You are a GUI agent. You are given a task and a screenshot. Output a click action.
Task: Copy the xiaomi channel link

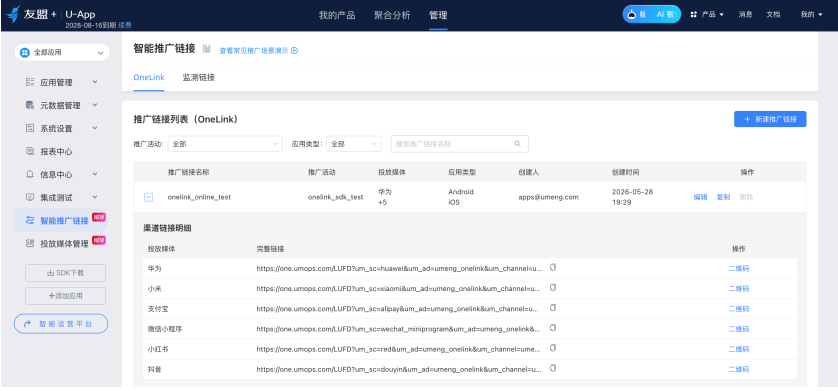pos(553,287)
